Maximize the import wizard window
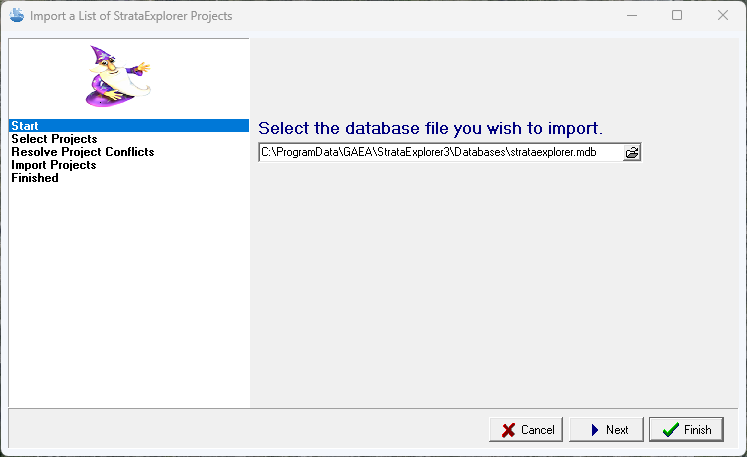 tap(677, 15)
